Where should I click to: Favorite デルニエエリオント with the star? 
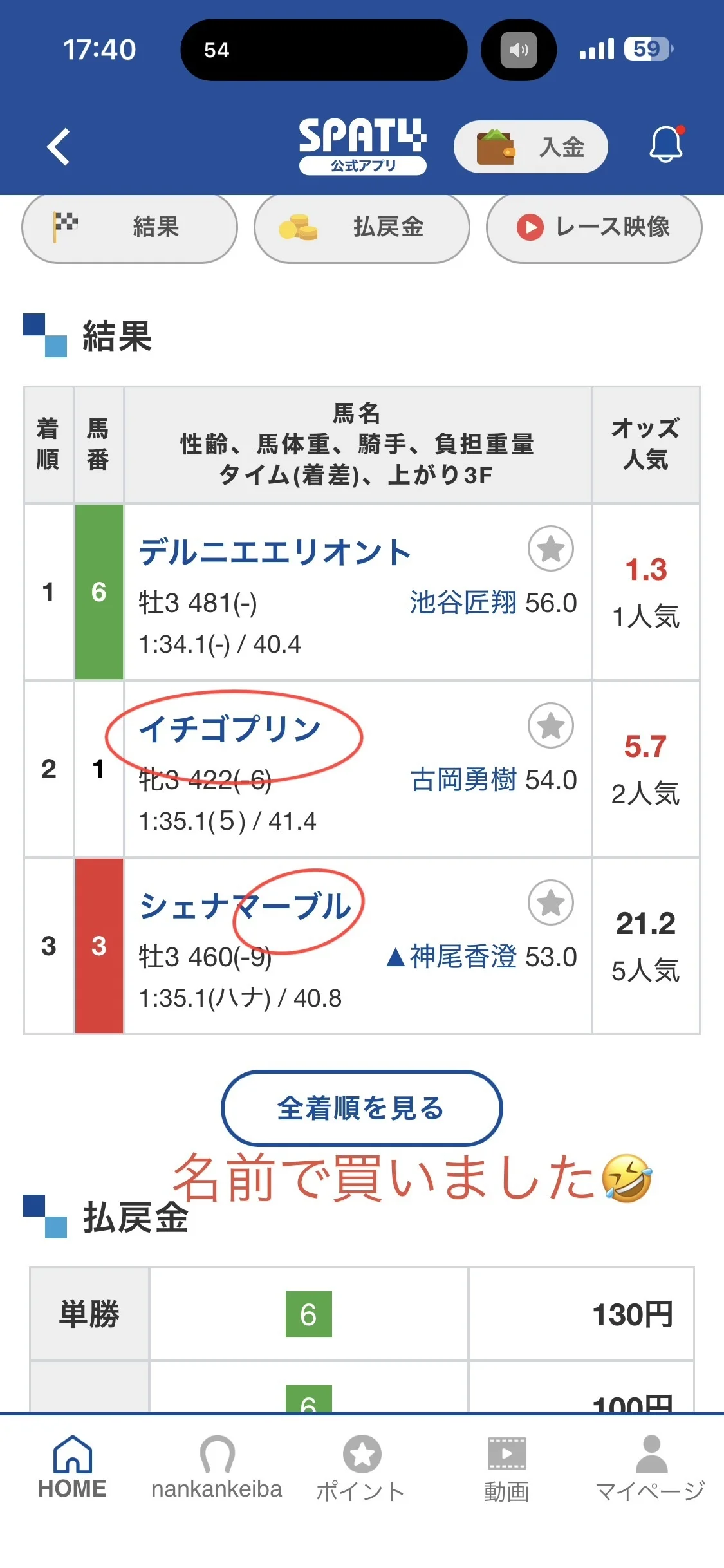pos(550,549)
